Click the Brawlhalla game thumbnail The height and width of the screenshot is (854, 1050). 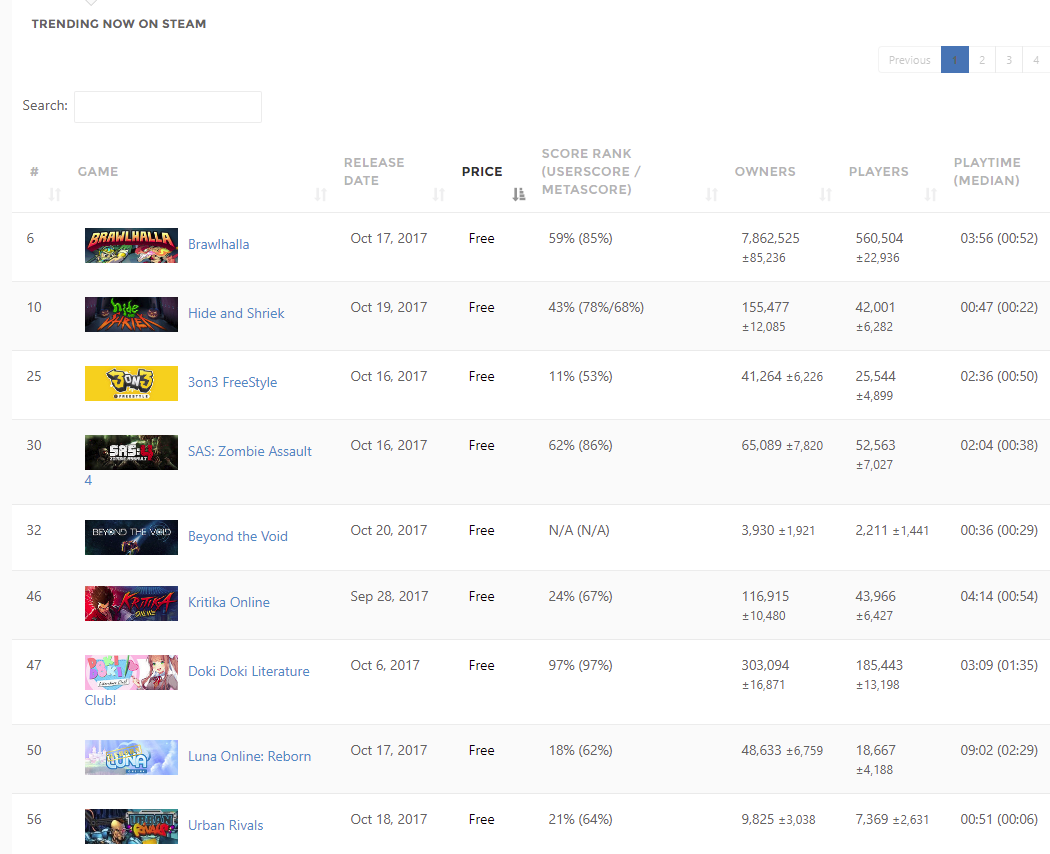[x=131, y=245]
